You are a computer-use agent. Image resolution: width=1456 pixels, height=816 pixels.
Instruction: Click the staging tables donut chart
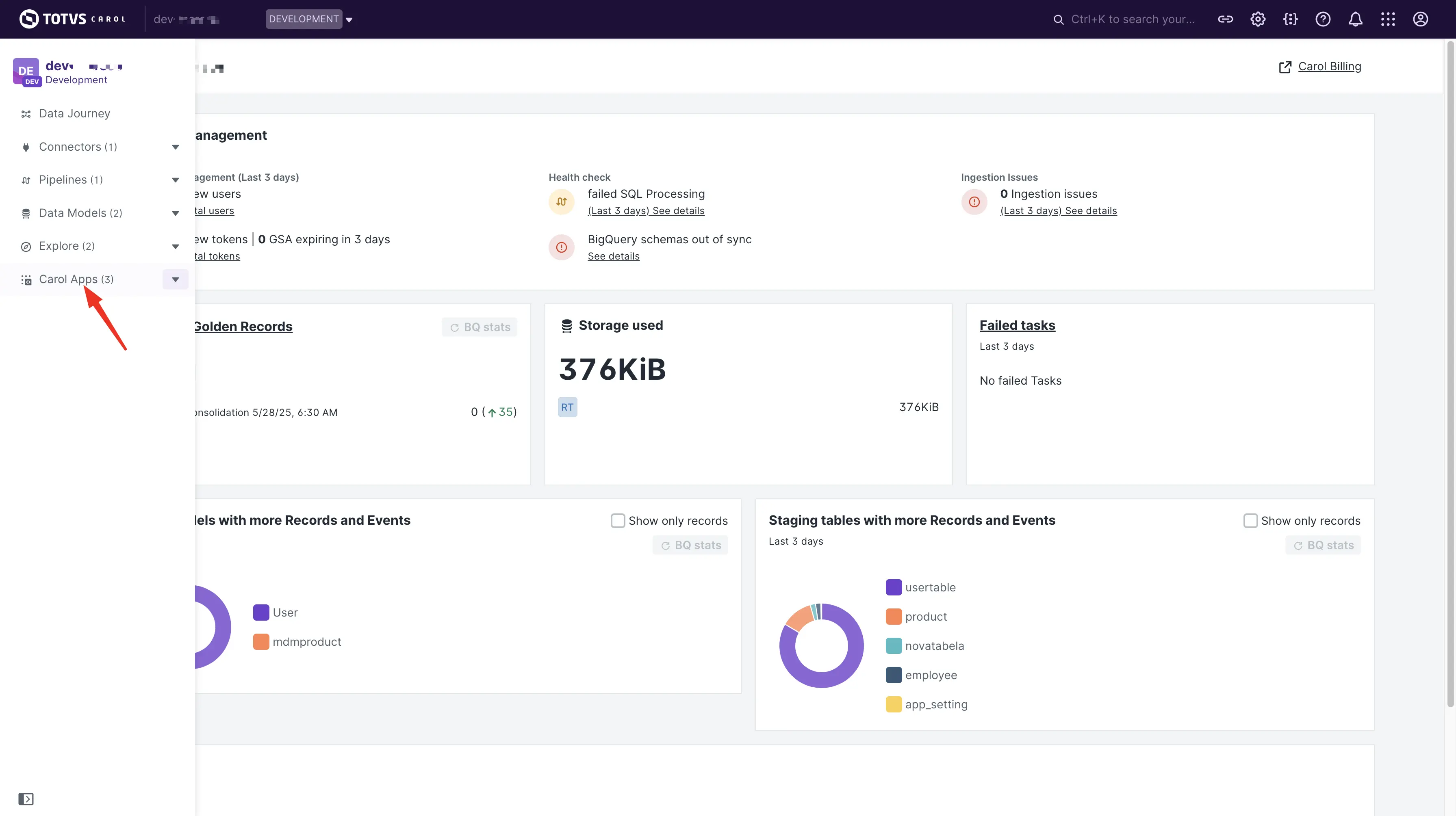pyautogui.click(x=821, y=646)
